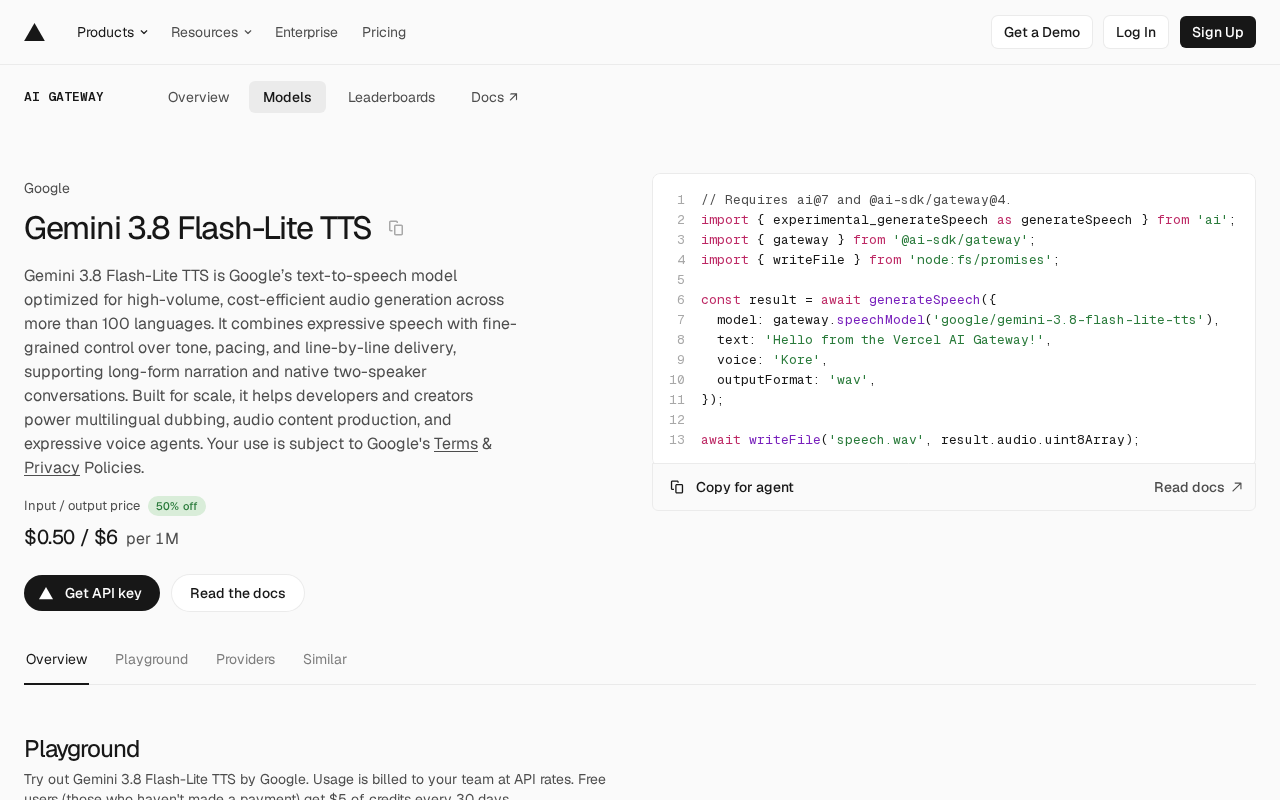Click the Sign Up button

[x=1218, y=32]
